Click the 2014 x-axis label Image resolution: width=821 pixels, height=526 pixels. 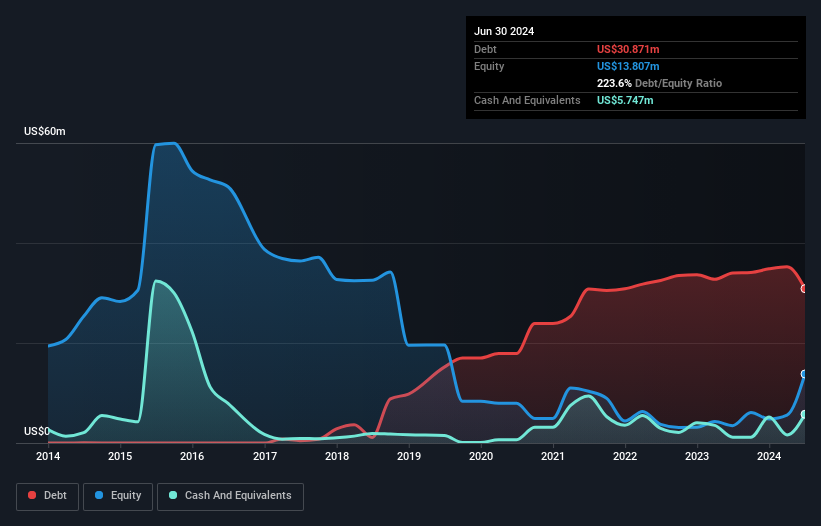click(48, 456)
